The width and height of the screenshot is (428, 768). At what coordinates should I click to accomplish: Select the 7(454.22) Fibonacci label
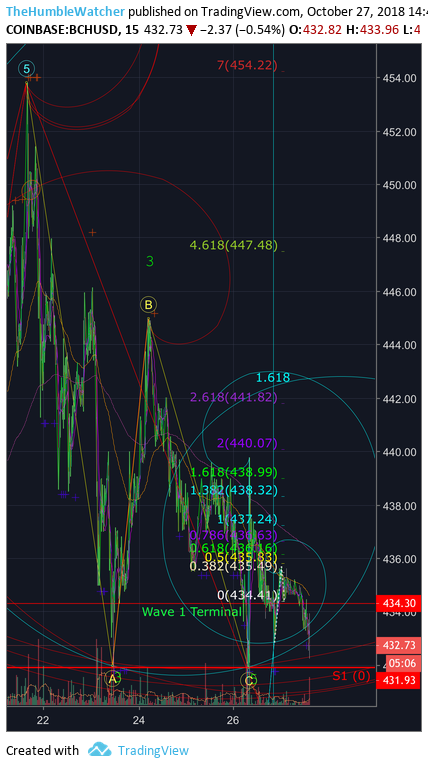(247, 65)
